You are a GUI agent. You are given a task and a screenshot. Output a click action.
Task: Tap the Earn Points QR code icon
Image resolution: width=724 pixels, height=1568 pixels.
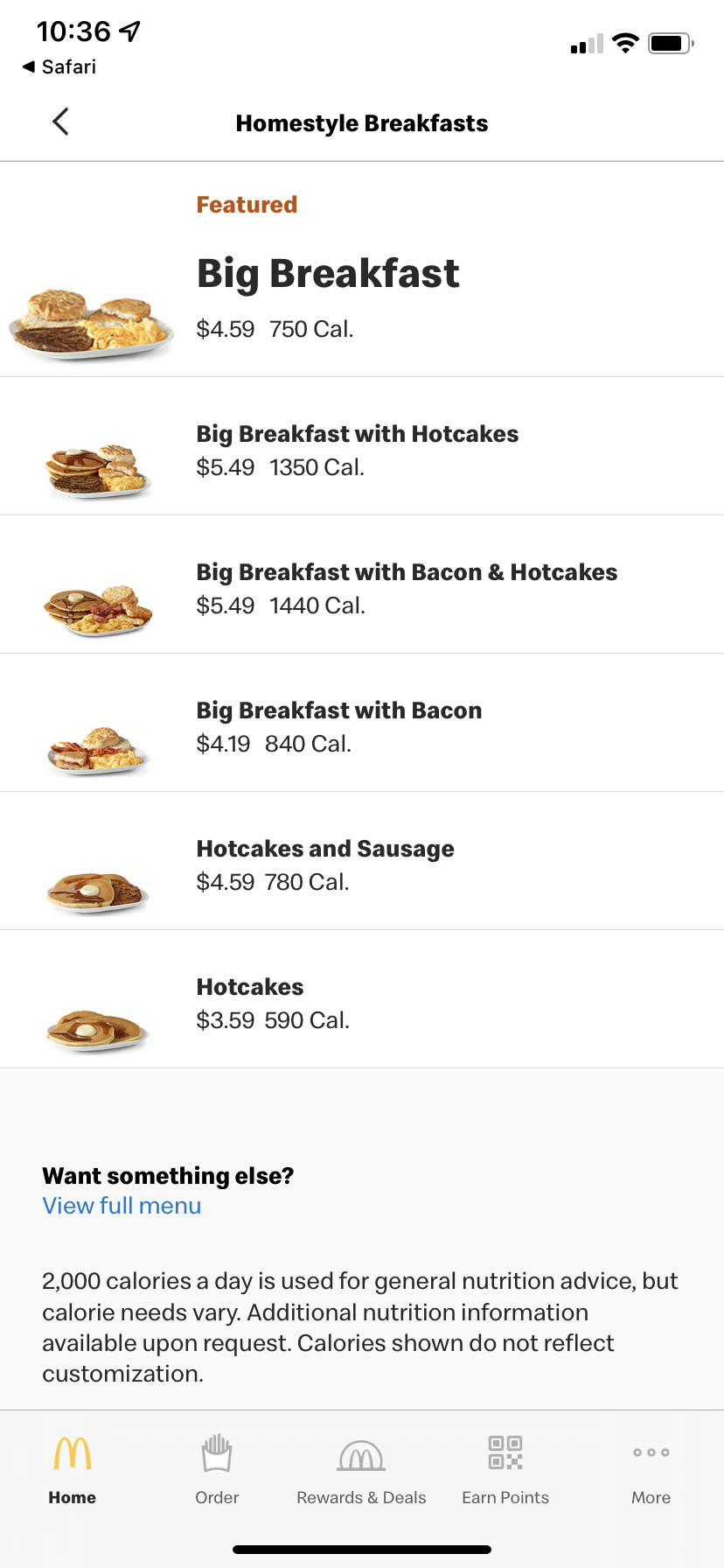pyautogui.click(x=505, y=1452)
